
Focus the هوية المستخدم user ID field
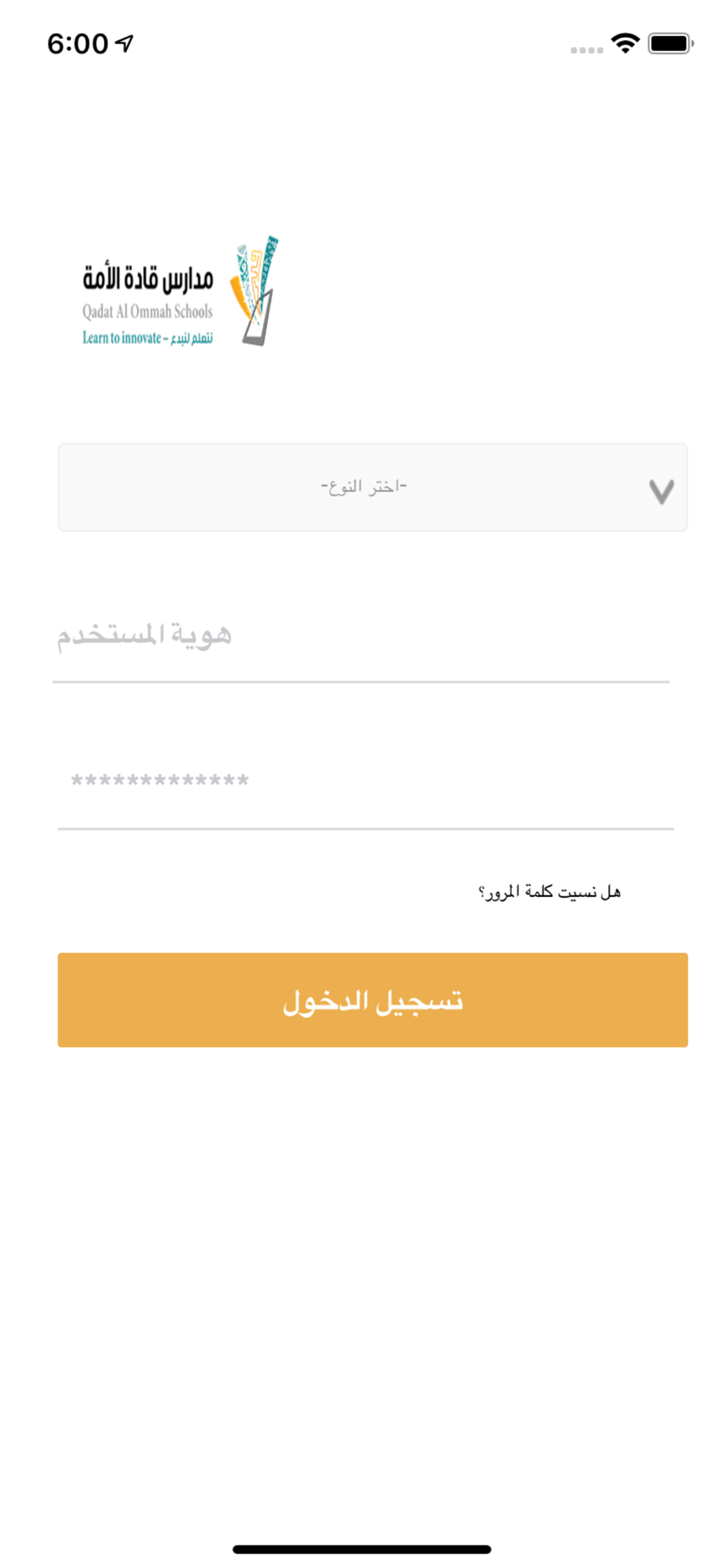(361, 635)
